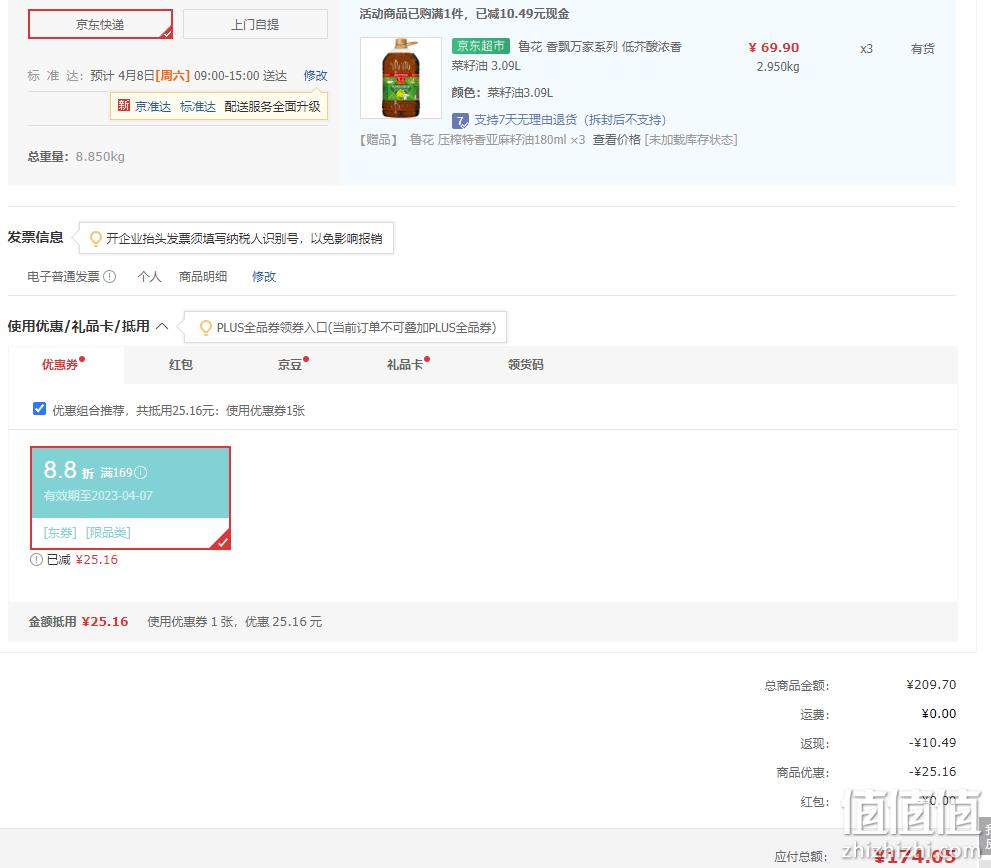
Task: Click the product price ¥ 69.90
Action: (x=774, y=47)
